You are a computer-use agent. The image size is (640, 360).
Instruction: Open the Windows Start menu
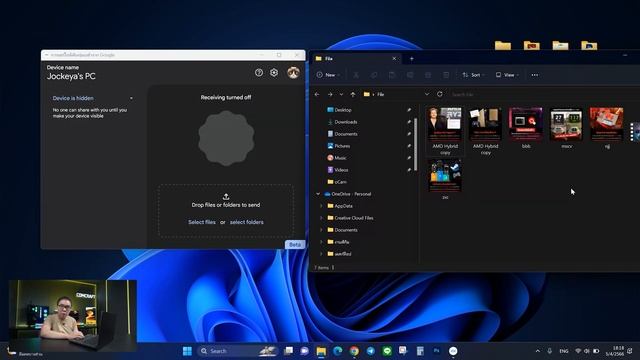(x=187, y=351)
